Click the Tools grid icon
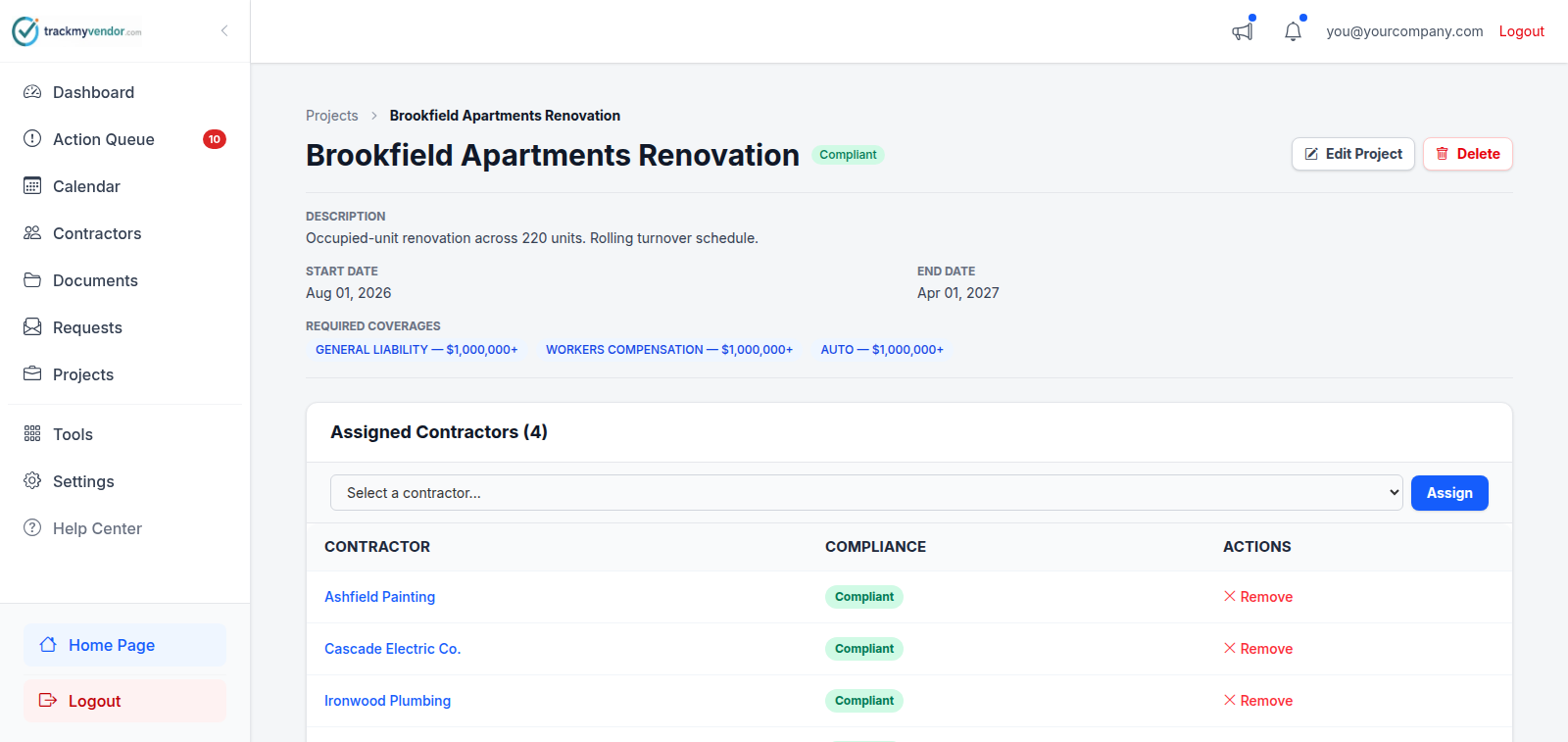The width and height of the screenshot is (1568, 742). pos(32,433)
